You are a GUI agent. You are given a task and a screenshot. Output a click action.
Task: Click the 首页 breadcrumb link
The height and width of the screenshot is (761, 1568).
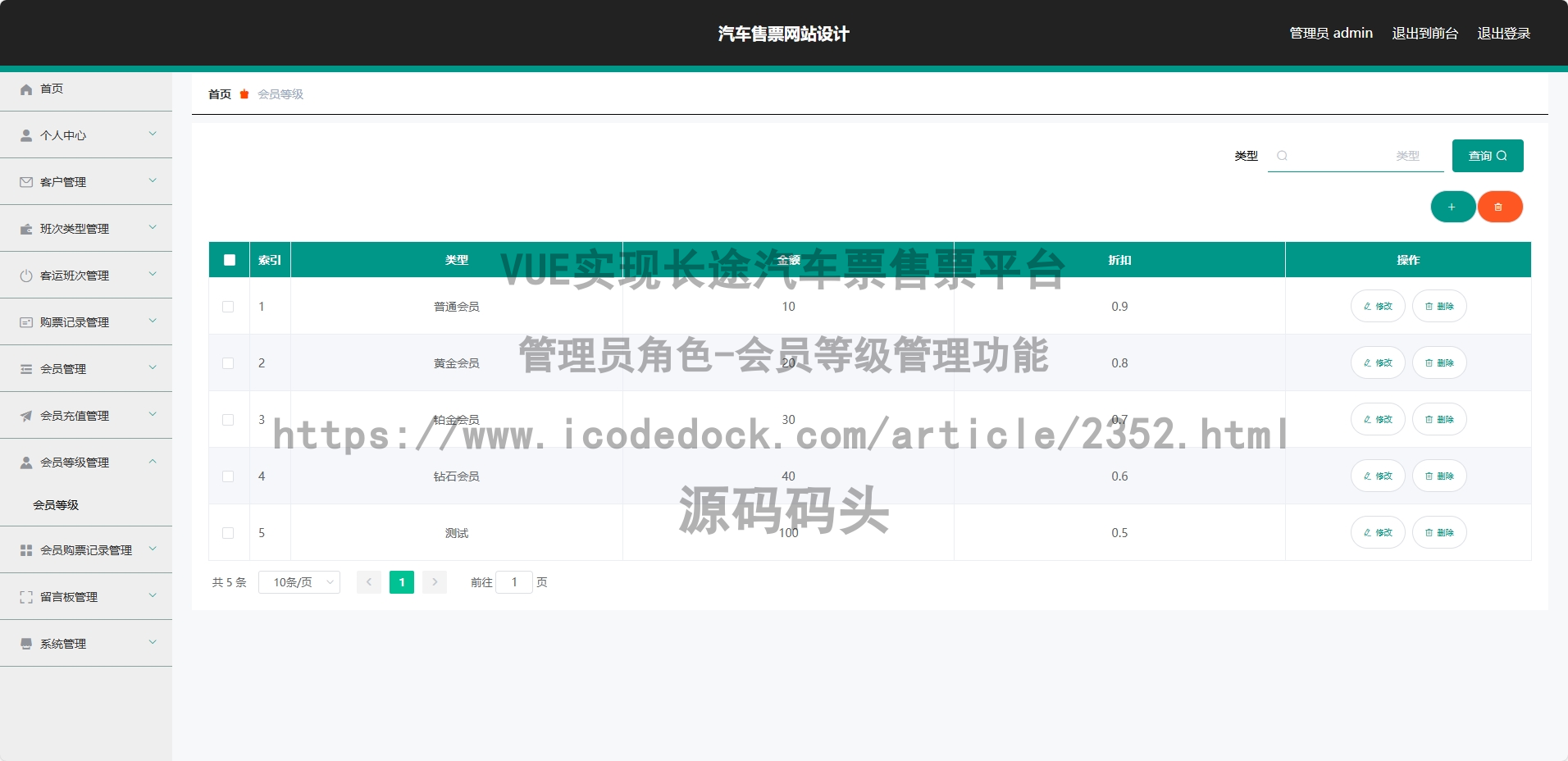[x=220, y=94]
